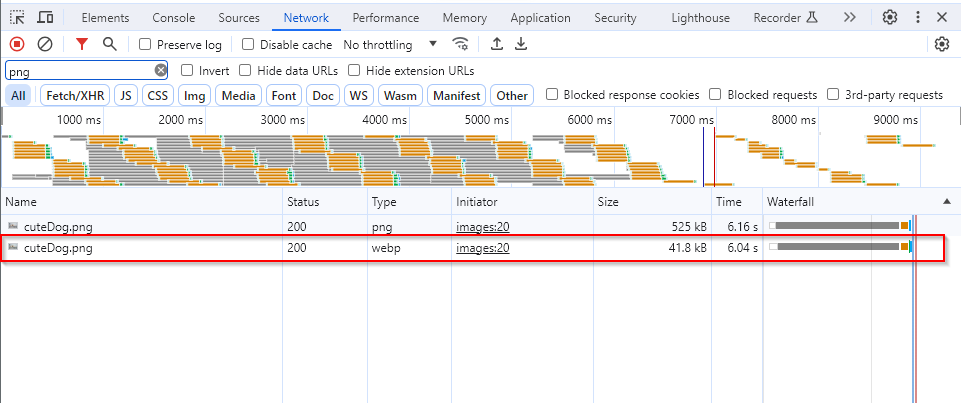Image resolution: width=961 pixels, height=403 pixels.
Task: Click the inspect element selector icon
Action: (x=17, y=18)
